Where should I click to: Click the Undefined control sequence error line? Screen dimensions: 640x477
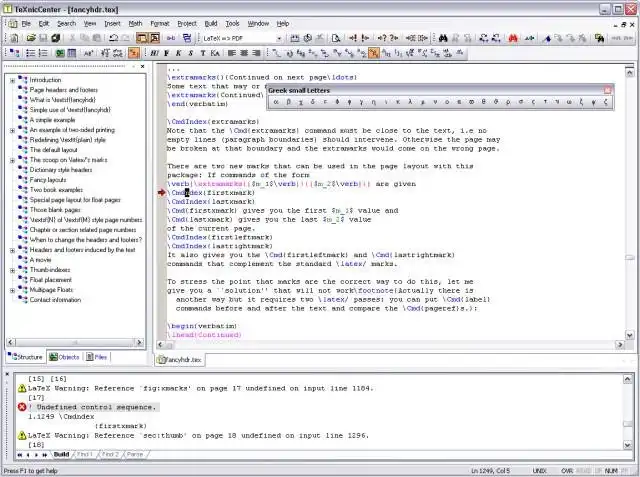point(92,407)
